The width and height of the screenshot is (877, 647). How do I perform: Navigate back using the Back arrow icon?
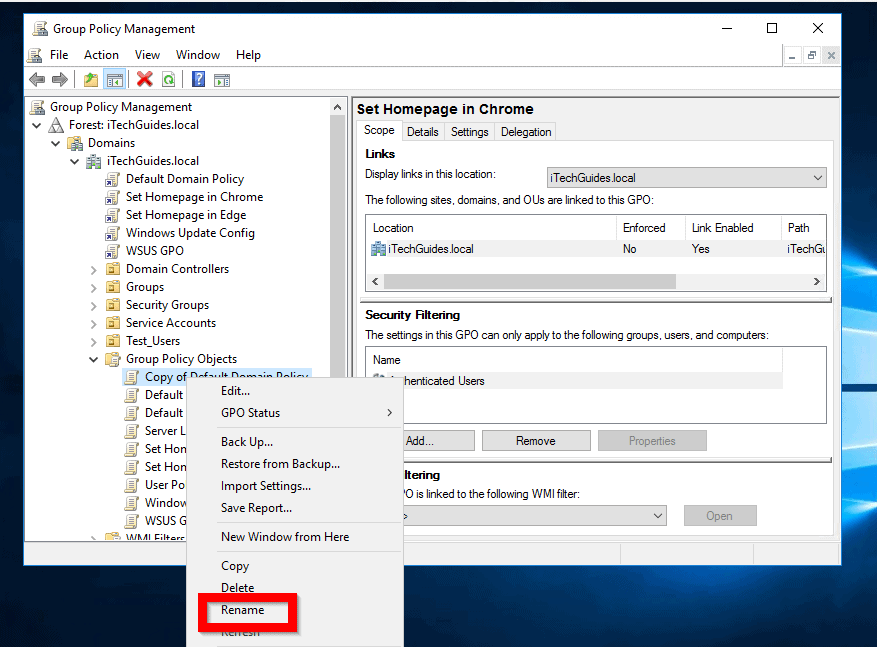(36, 79)
